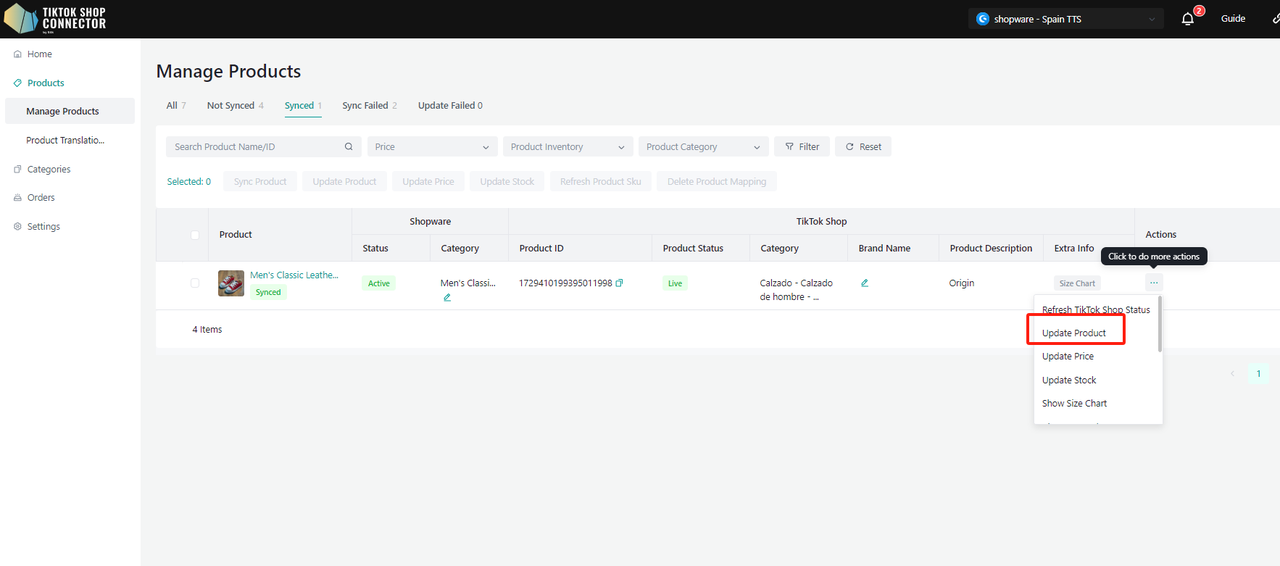Screen dimensions: 1280x566
Task: Edit the Brand Name pencil icon
Action: tap(864, 283)
